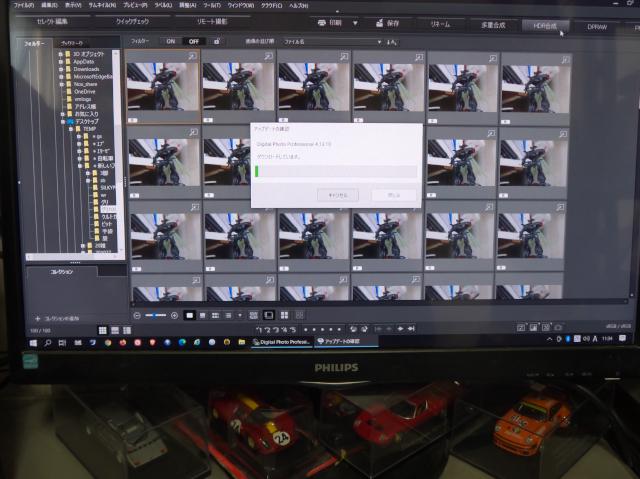This screenshot has height=479, width=640.
Task: Click the thumbnail zoom-in plus icon
Action: click(174, 316)
